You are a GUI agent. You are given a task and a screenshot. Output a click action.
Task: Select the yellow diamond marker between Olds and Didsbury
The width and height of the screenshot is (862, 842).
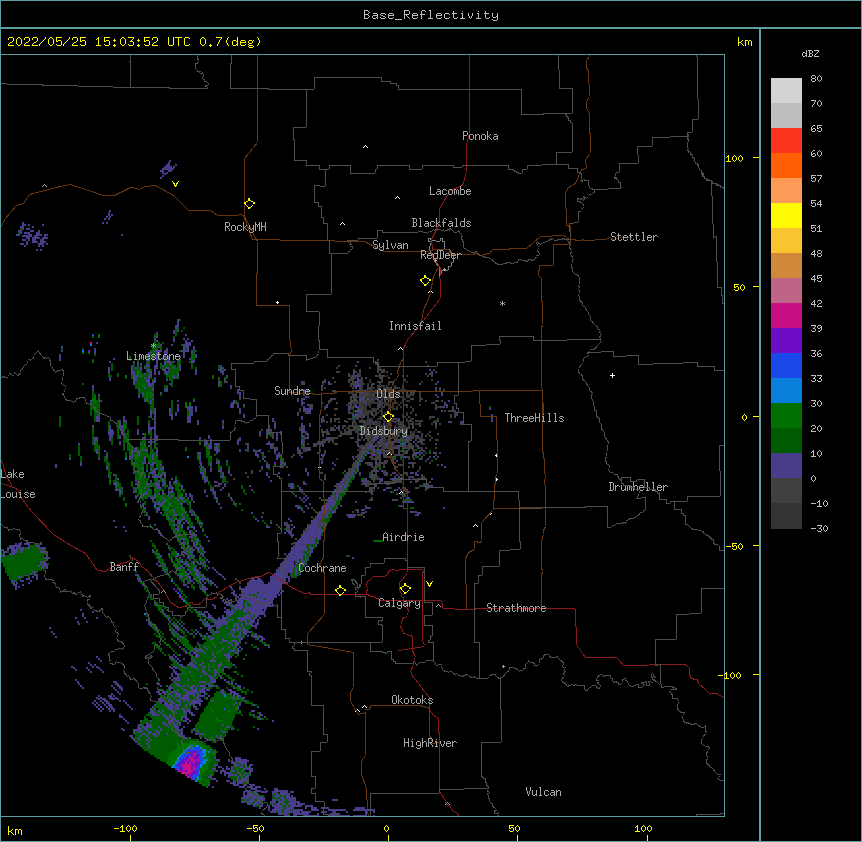(x=389, y=417)
